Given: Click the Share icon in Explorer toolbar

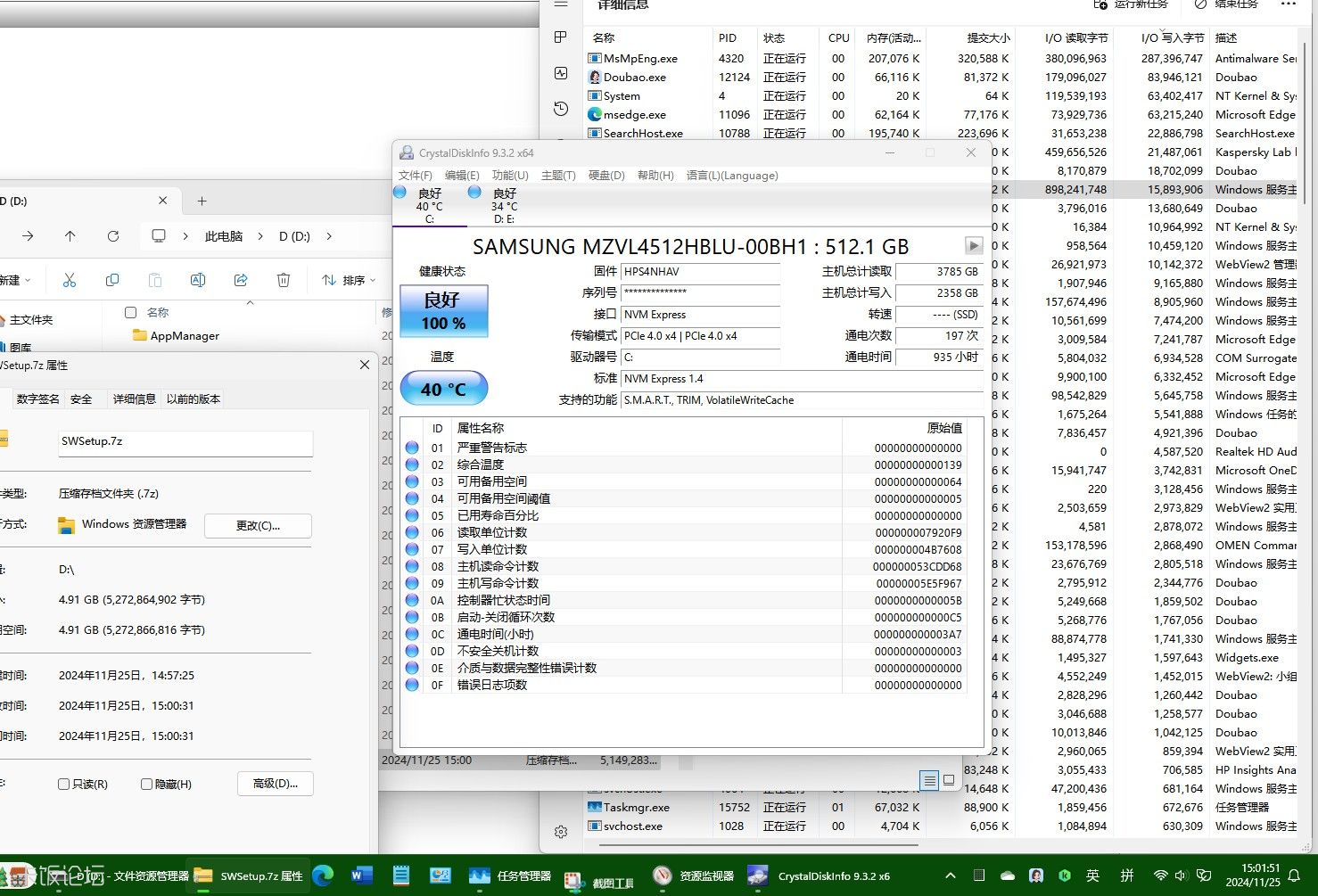Looking at the screenshot, I should (241, 280).
